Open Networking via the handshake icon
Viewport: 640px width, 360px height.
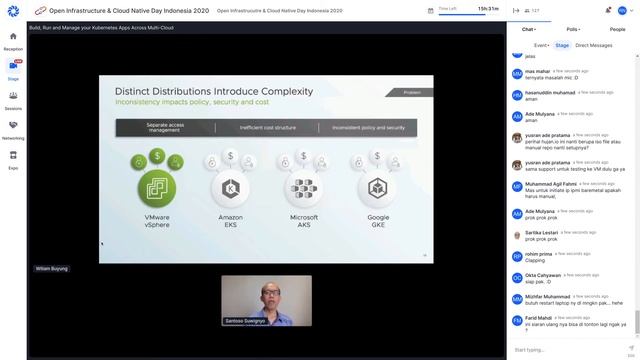click(x=13, y=125)
